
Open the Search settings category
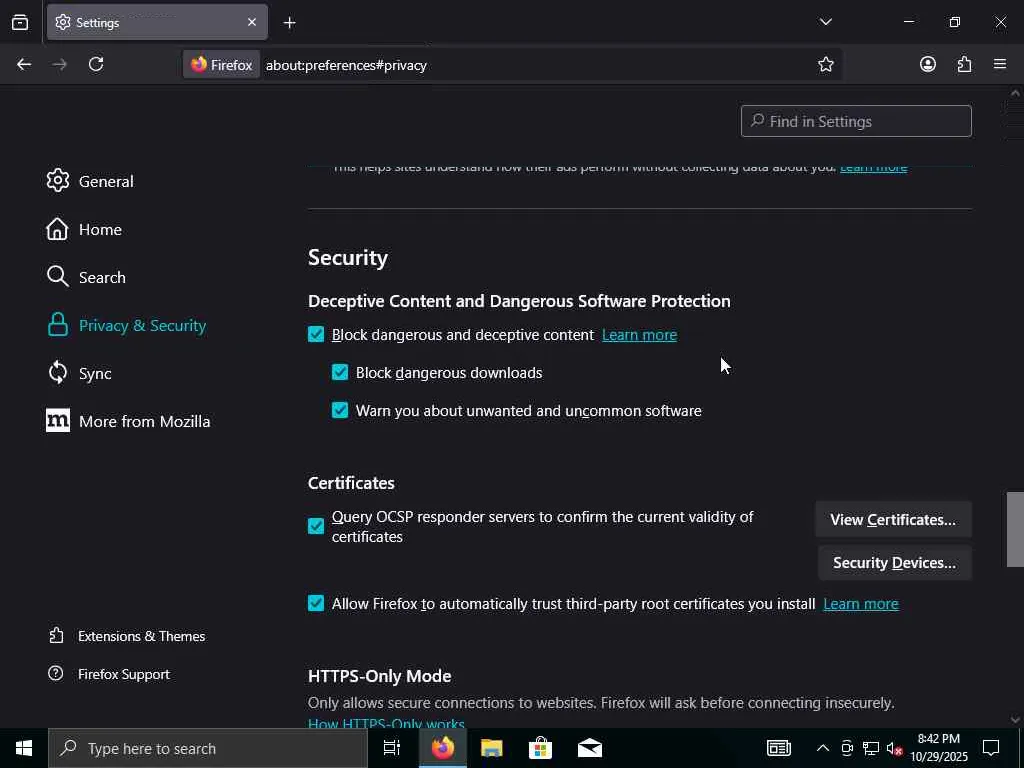point(101,277)
